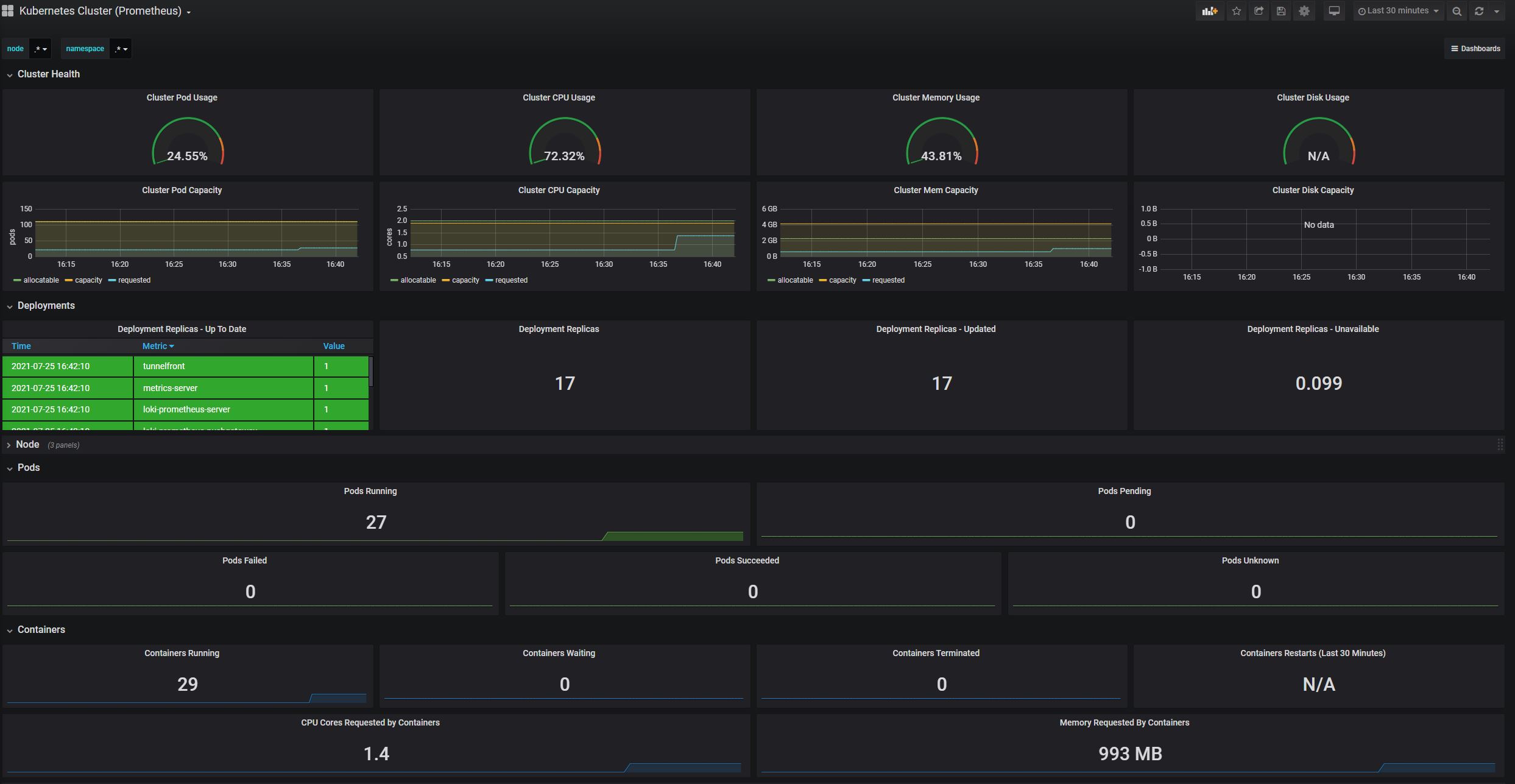Click the Dashboards button
This screenshot has height=784, width=1515.
(x=1475, y=48)
